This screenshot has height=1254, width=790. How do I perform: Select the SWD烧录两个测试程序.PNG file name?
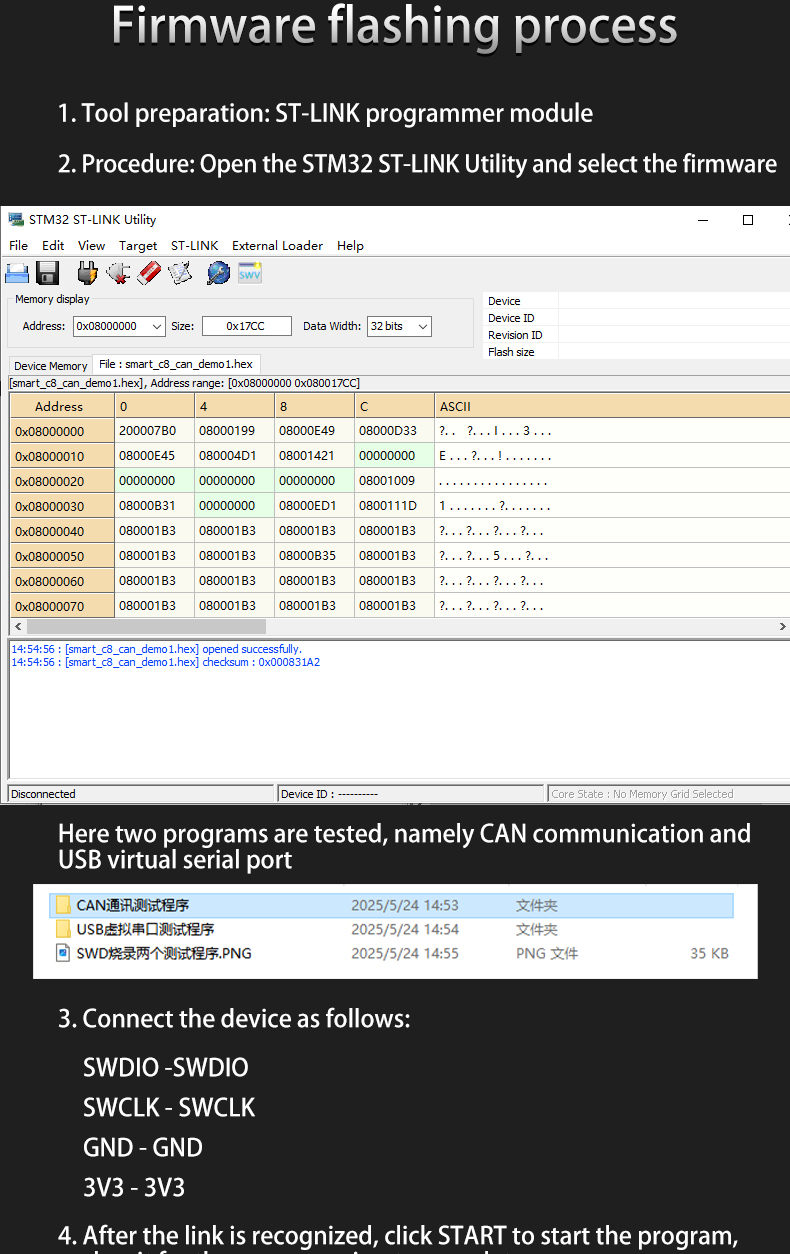coord(164,954)
